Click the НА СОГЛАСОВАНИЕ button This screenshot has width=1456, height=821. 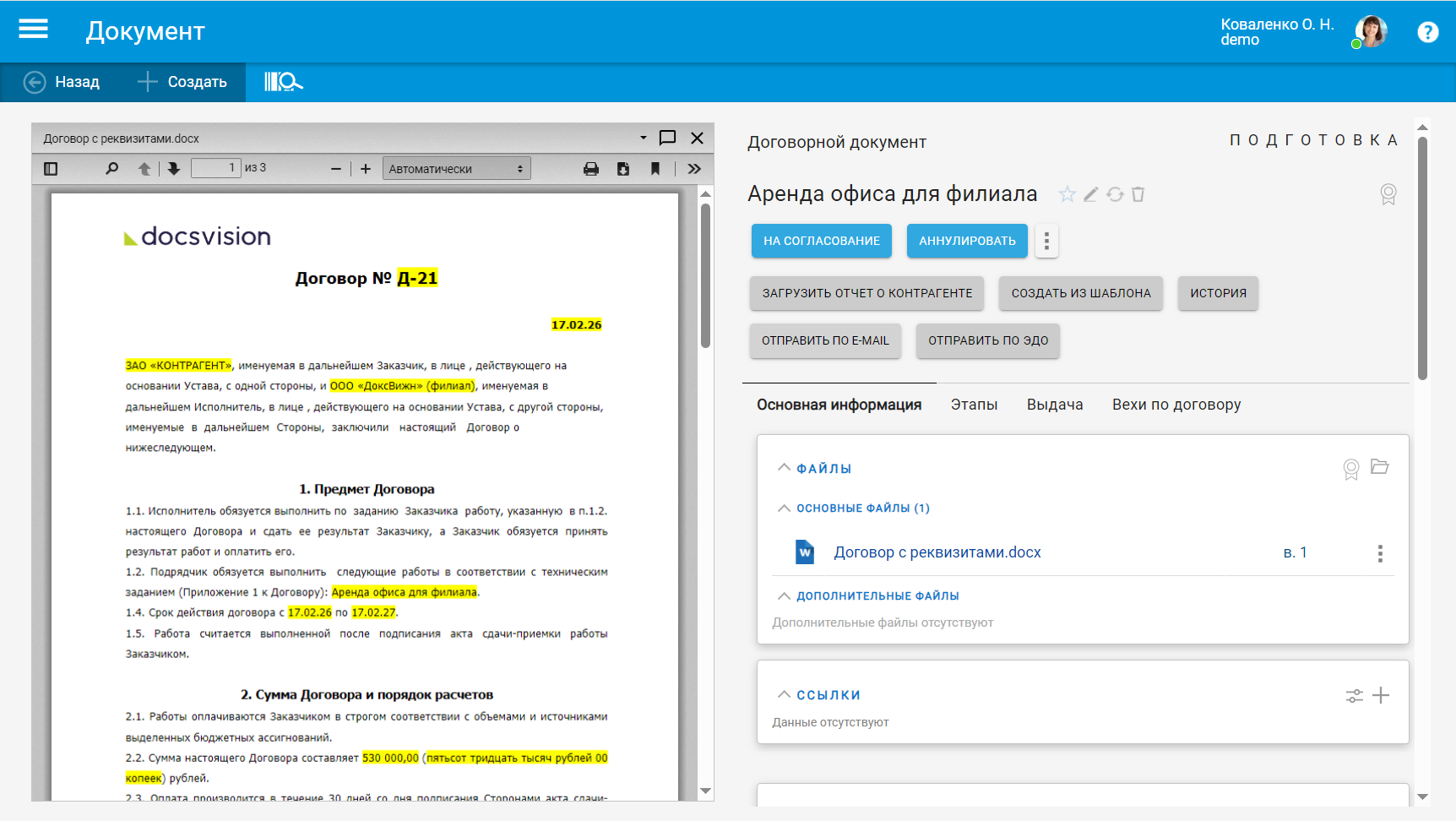click(821, 241)
